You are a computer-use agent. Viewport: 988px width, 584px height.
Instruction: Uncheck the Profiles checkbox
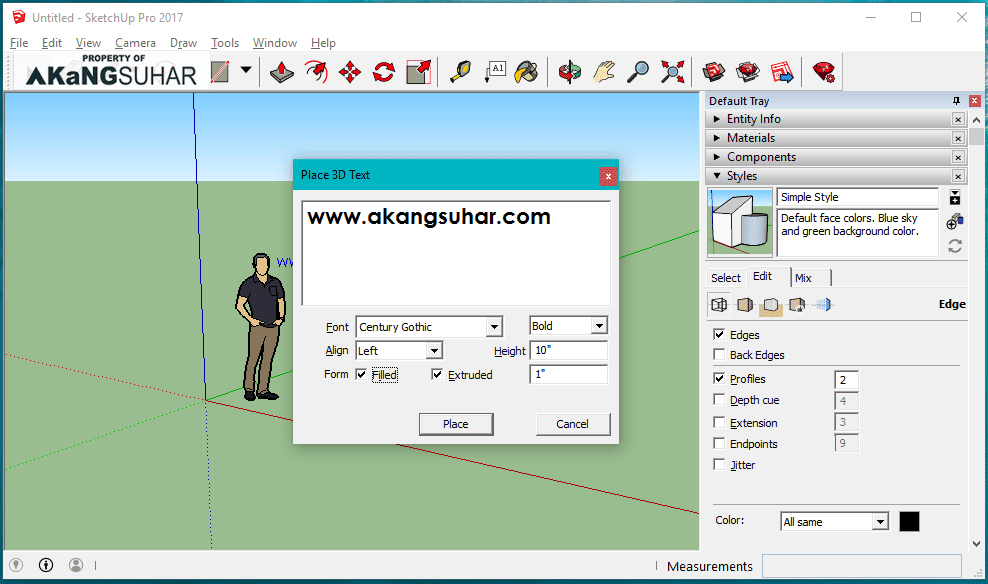719,378
